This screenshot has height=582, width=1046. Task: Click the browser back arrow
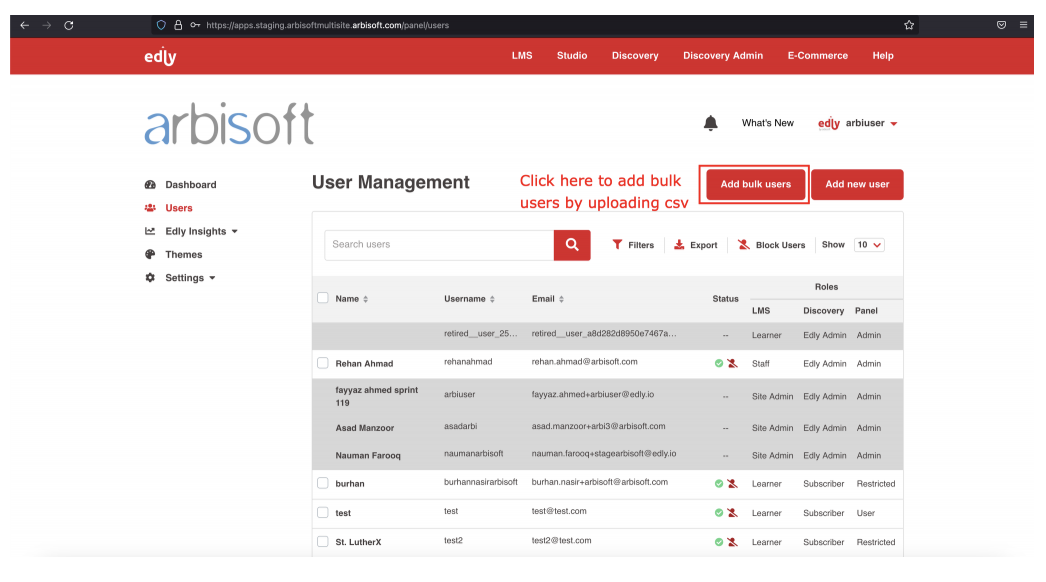point(25,25)
